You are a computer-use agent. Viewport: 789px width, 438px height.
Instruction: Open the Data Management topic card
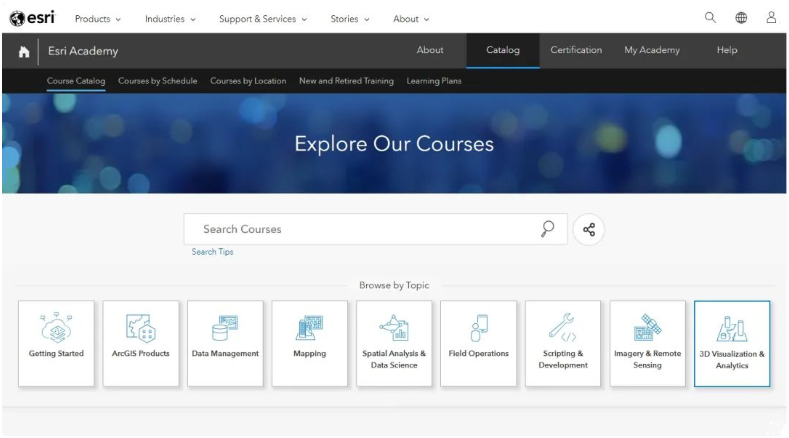[225, 343]
